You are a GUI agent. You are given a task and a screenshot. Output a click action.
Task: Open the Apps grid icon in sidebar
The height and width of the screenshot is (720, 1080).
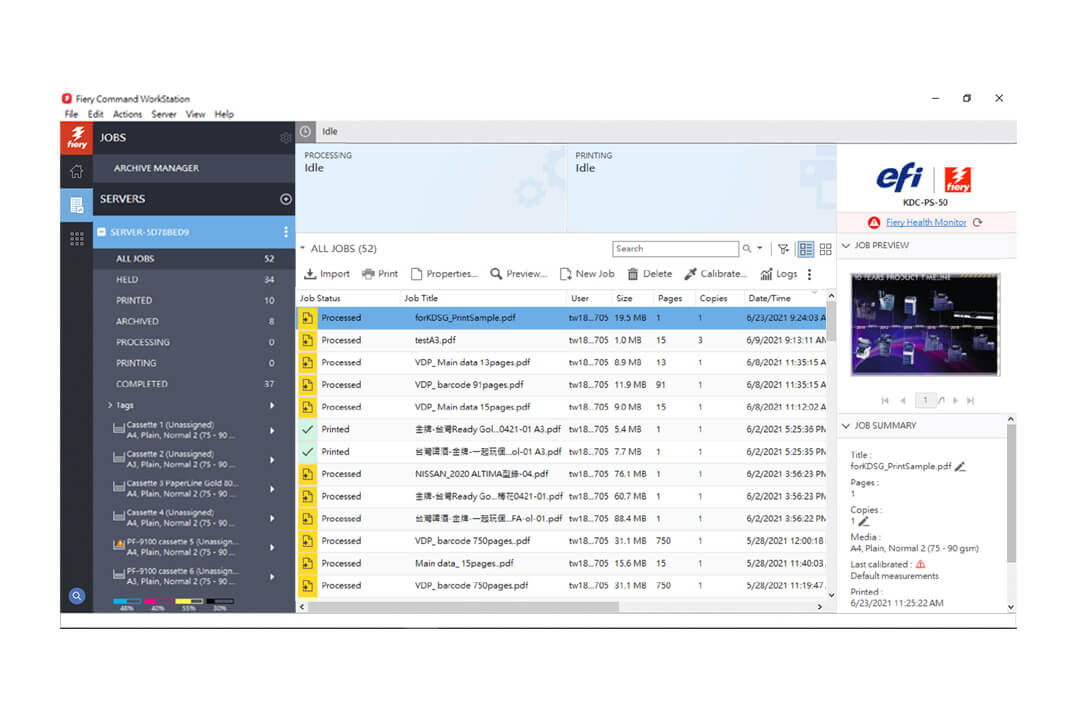pyautogui.click(x=76, y=238)
